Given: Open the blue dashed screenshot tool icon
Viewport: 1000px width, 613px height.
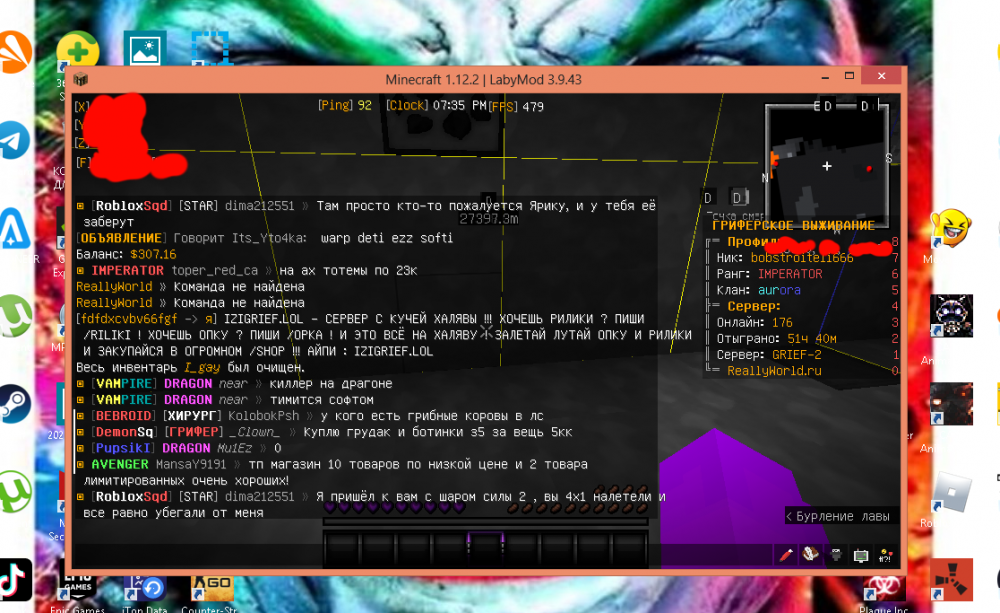Looking at the screenshot, I should [x=210, y=48].
